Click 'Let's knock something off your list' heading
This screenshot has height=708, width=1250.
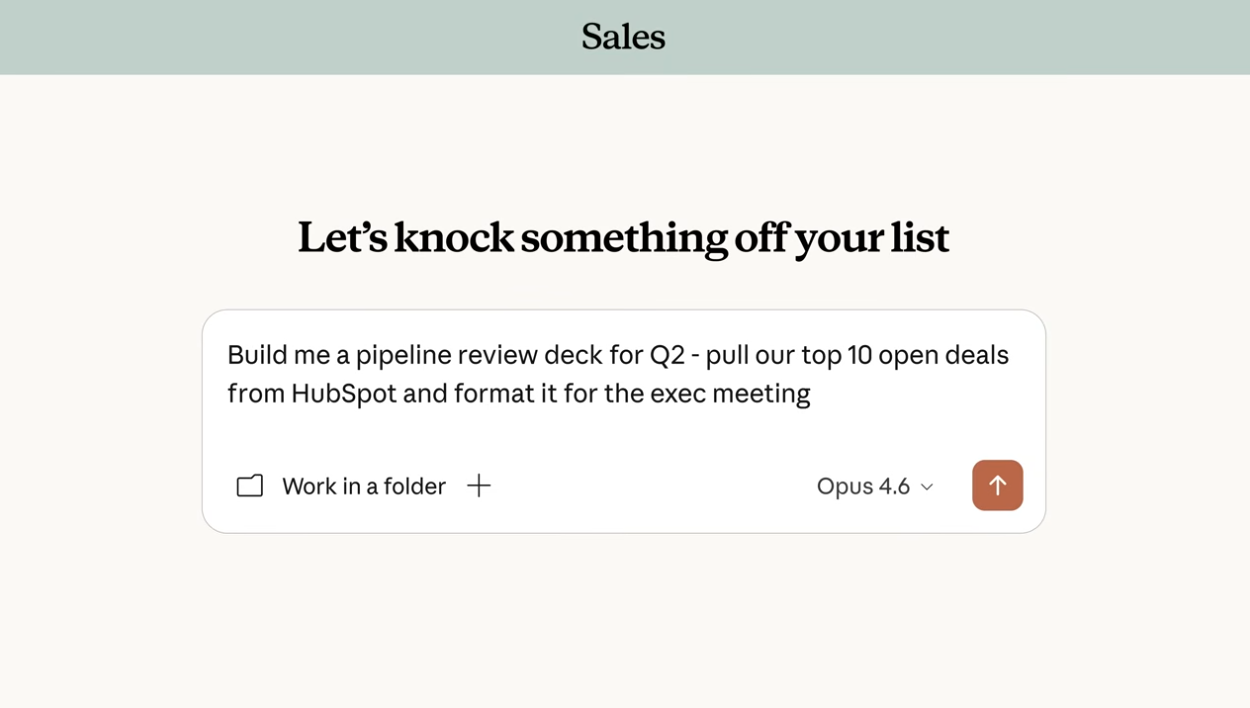[623, 238]
